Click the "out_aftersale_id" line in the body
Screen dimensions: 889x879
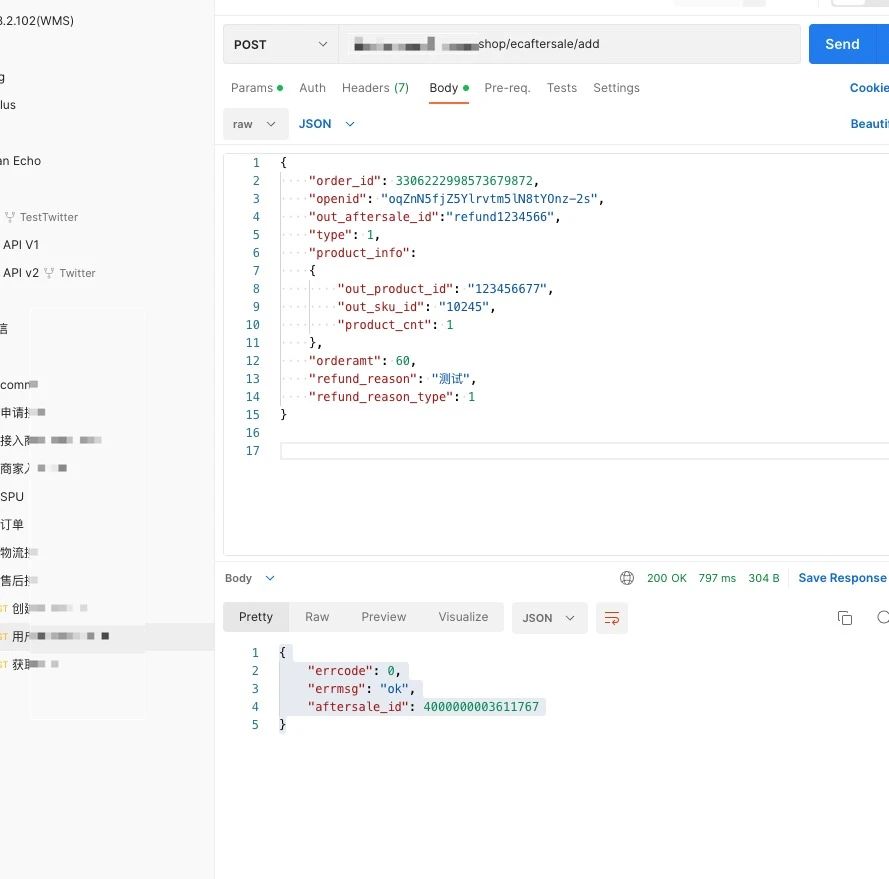click(434, 217)
